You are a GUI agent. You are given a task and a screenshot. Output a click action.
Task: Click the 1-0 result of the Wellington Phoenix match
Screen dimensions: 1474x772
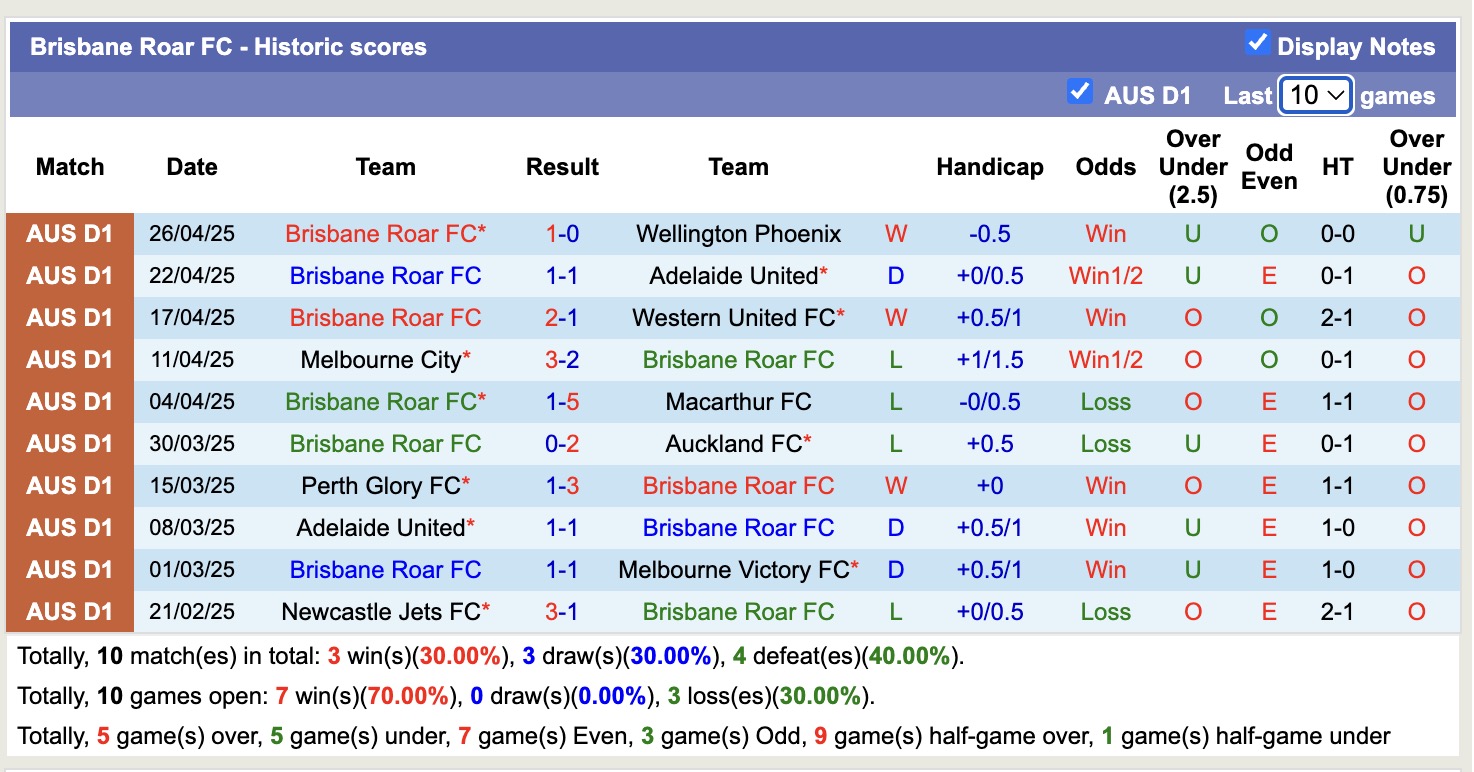pos(562,233)
